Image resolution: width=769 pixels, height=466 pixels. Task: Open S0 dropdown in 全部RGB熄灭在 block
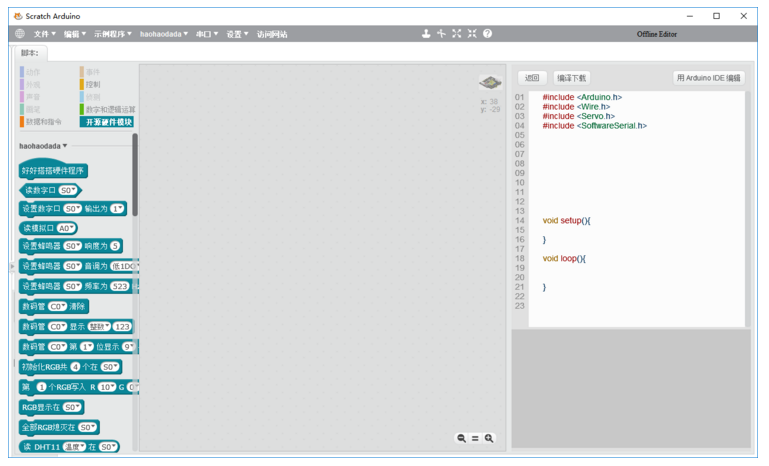pos(88,427)
